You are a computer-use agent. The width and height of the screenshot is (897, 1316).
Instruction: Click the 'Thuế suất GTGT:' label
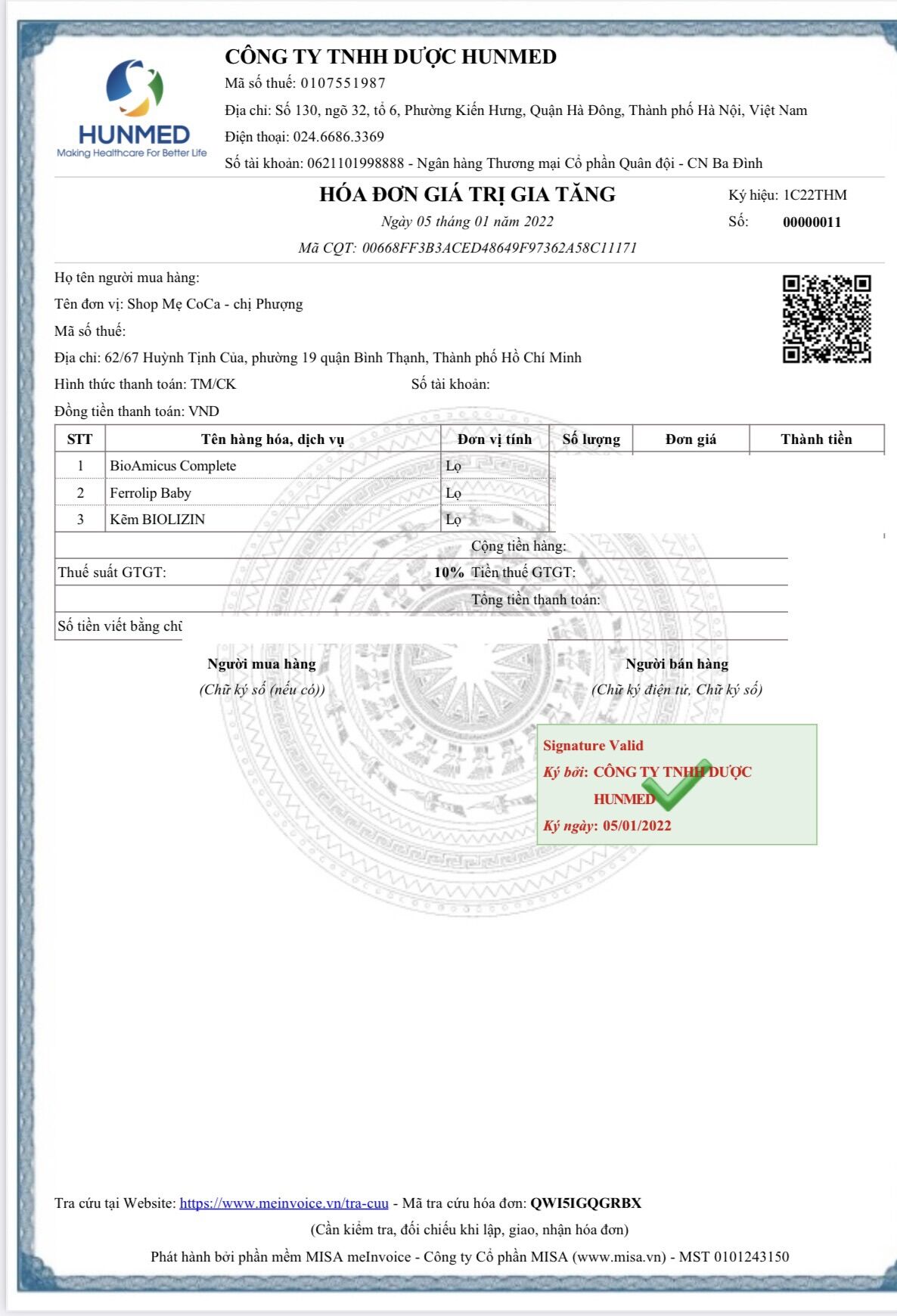point(113,573)
